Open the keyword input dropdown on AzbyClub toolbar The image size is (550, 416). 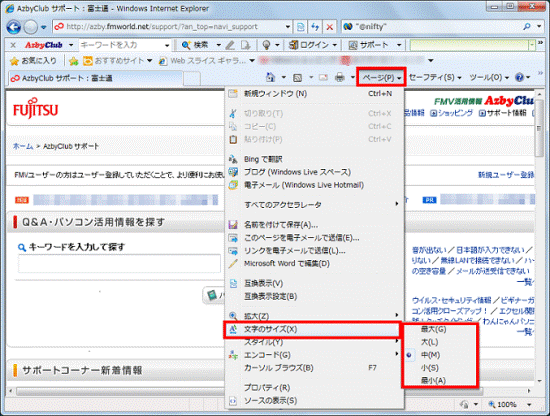tap(167, 45)
